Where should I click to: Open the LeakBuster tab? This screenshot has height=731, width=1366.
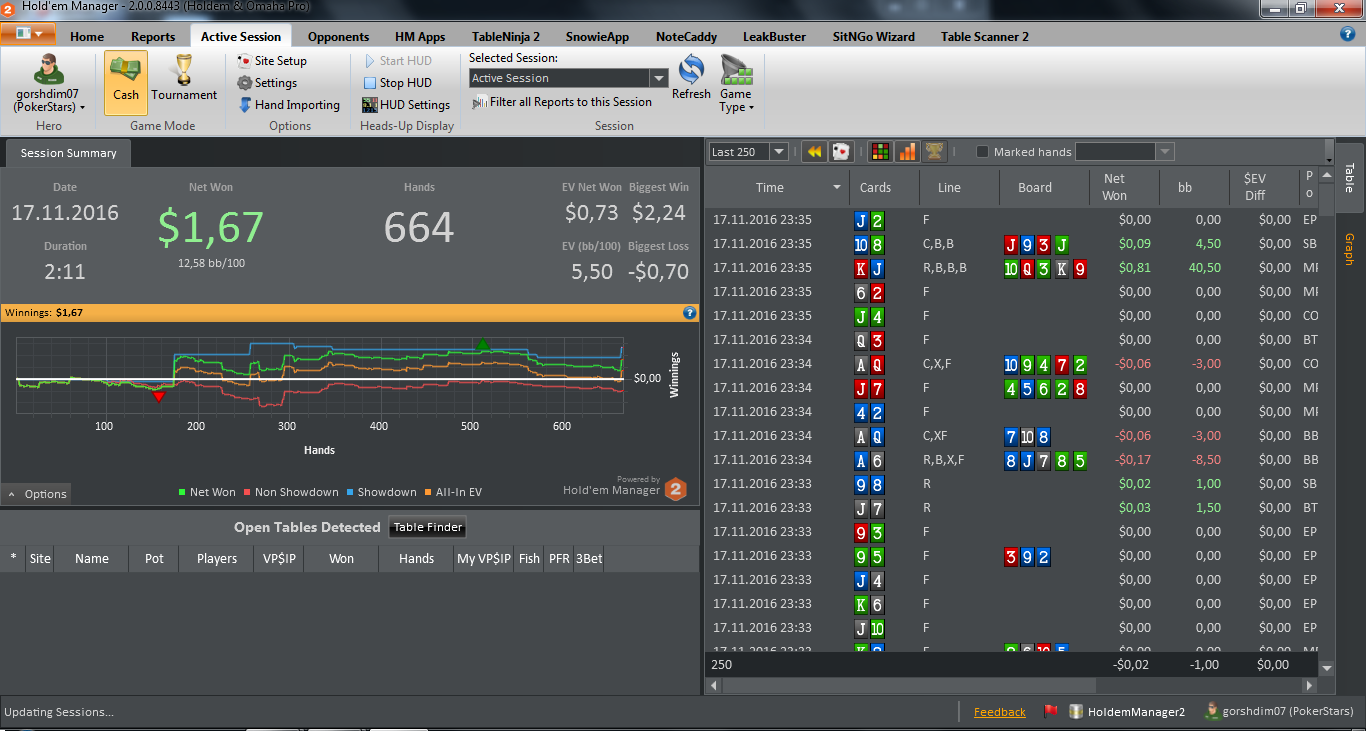point(774,37)
